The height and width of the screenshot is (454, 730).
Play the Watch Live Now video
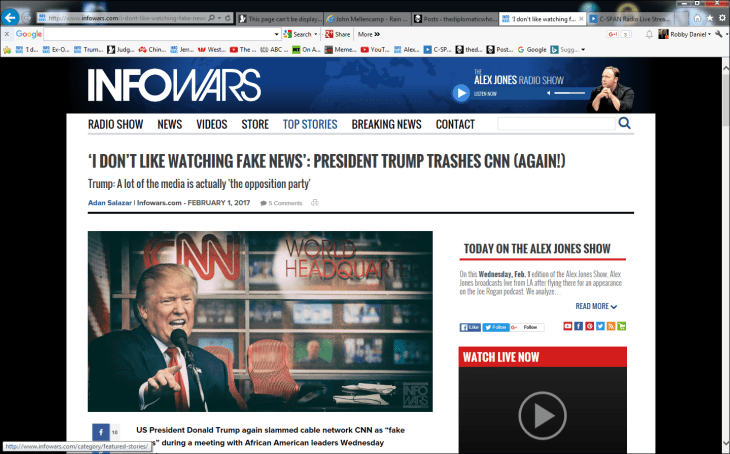(x=542, y=415)
